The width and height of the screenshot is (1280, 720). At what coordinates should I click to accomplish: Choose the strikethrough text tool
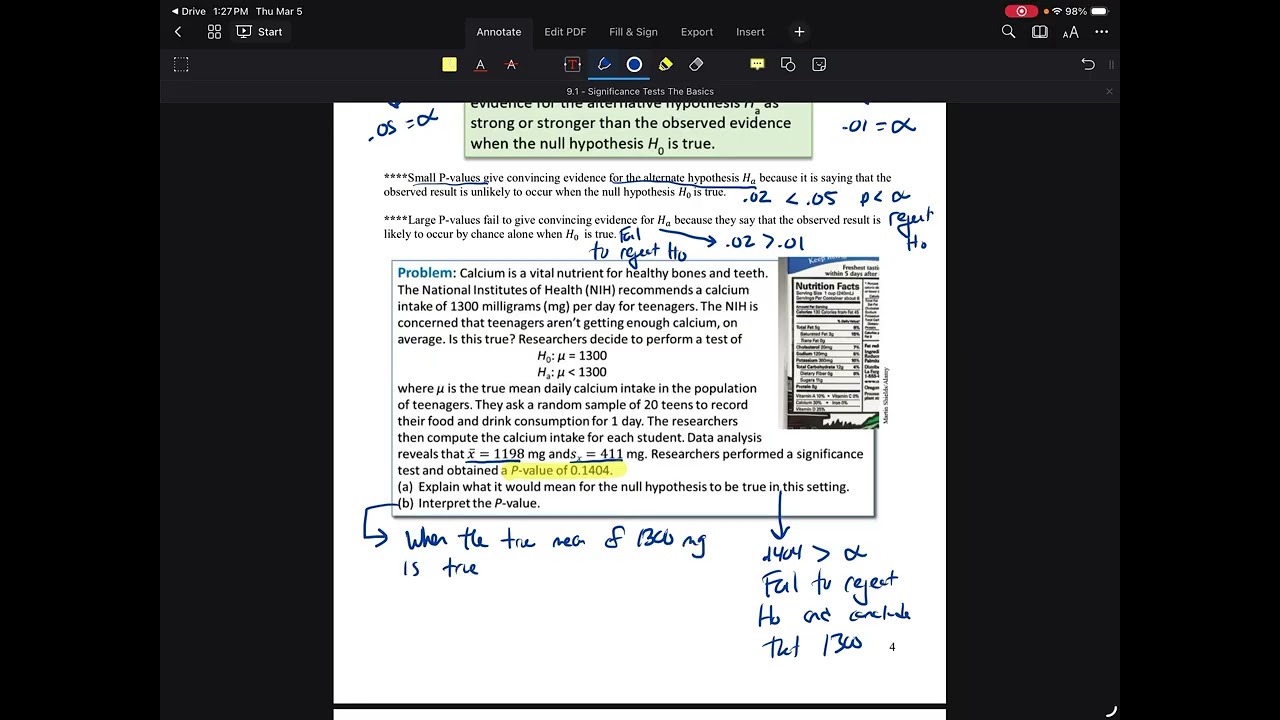511,64
